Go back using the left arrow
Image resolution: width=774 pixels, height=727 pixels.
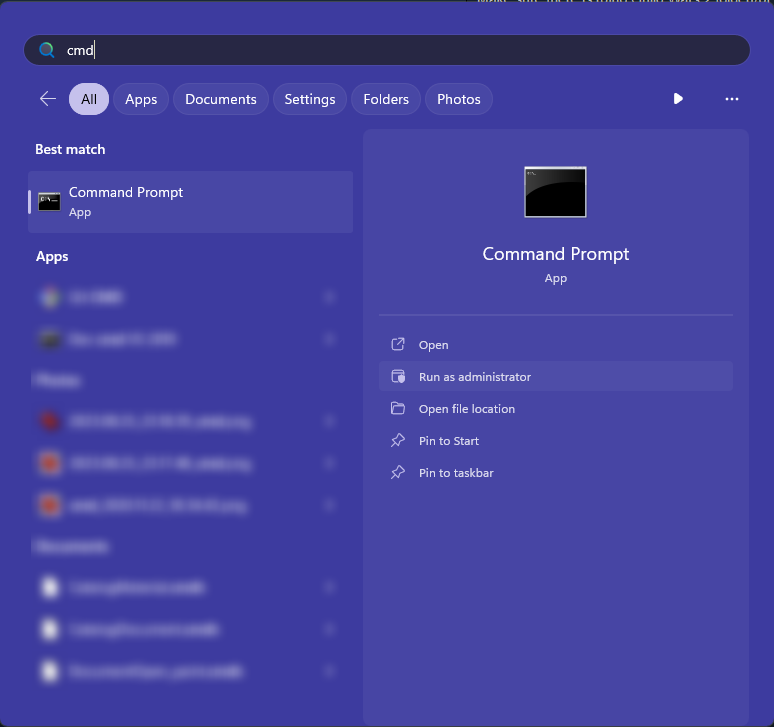click(48, 99)
